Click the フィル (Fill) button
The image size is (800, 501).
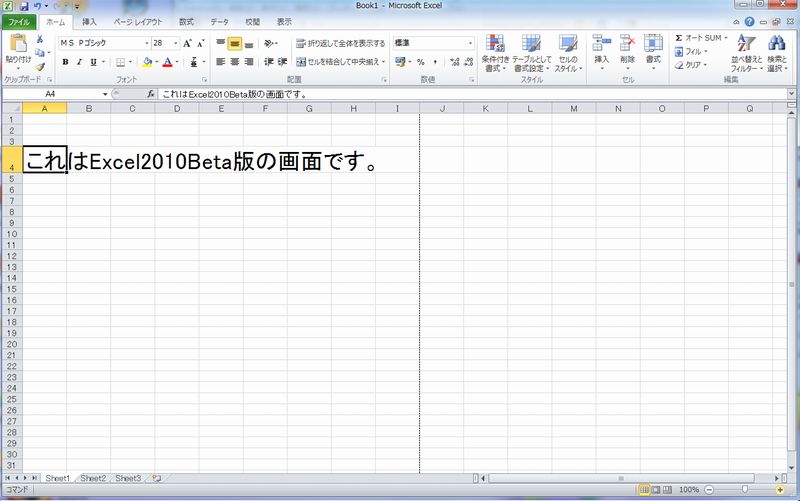pyautogui.click(x=691, y=52)
